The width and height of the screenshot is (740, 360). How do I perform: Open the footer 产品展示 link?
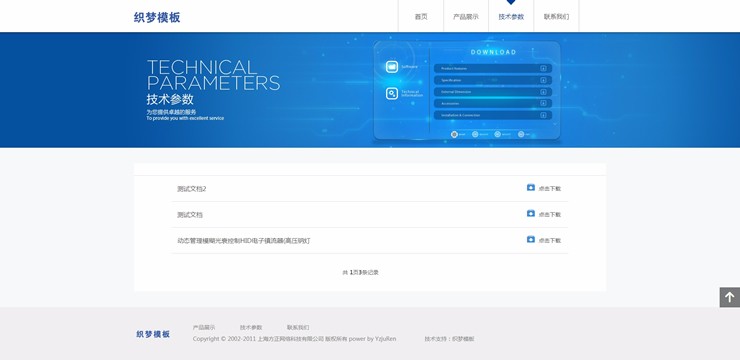tap(204, 327)
